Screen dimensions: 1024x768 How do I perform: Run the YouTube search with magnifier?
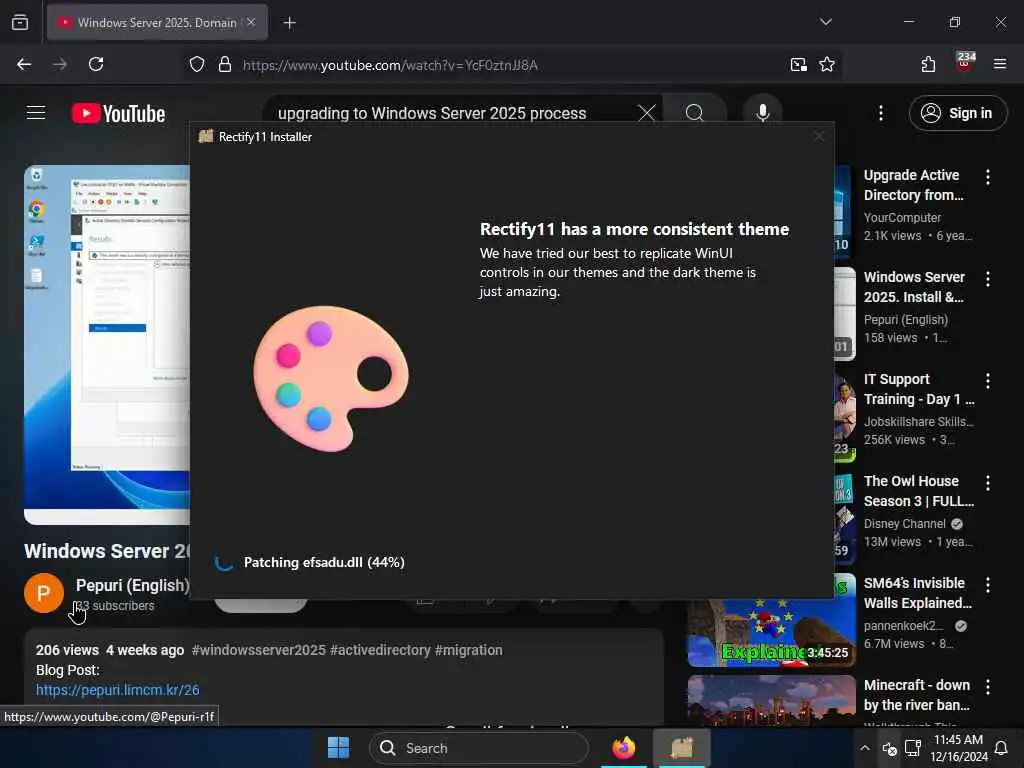[x=695, y=113]
